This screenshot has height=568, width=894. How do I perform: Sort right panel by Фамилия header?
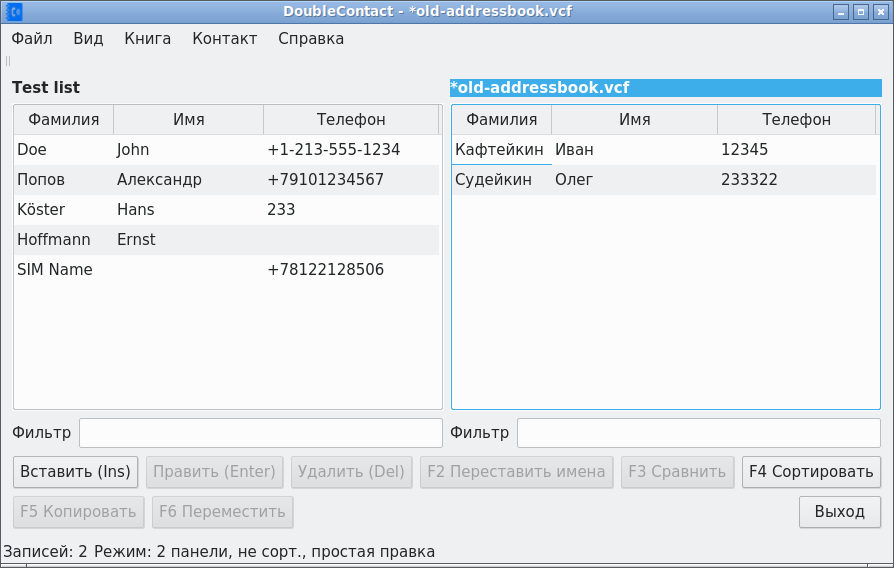(502, 120)
